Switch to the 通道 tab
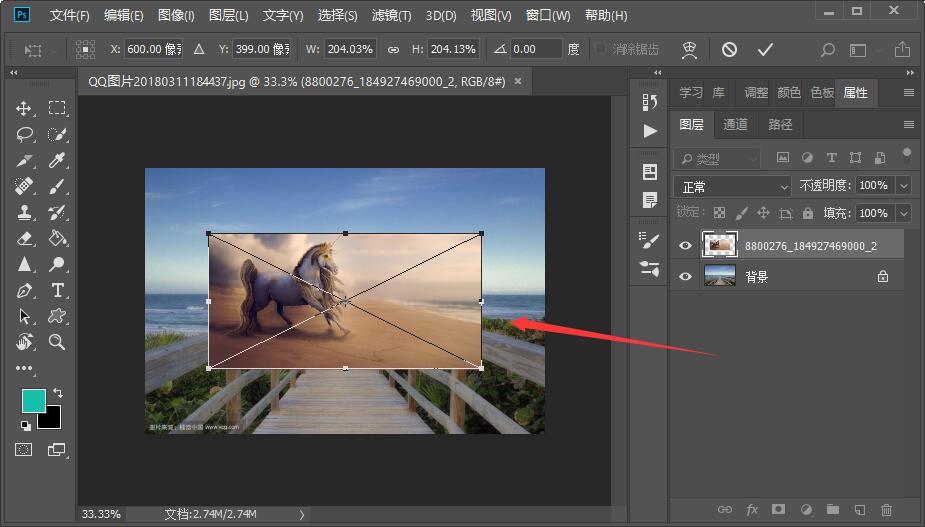925x527 pixels. pos(735,125)
